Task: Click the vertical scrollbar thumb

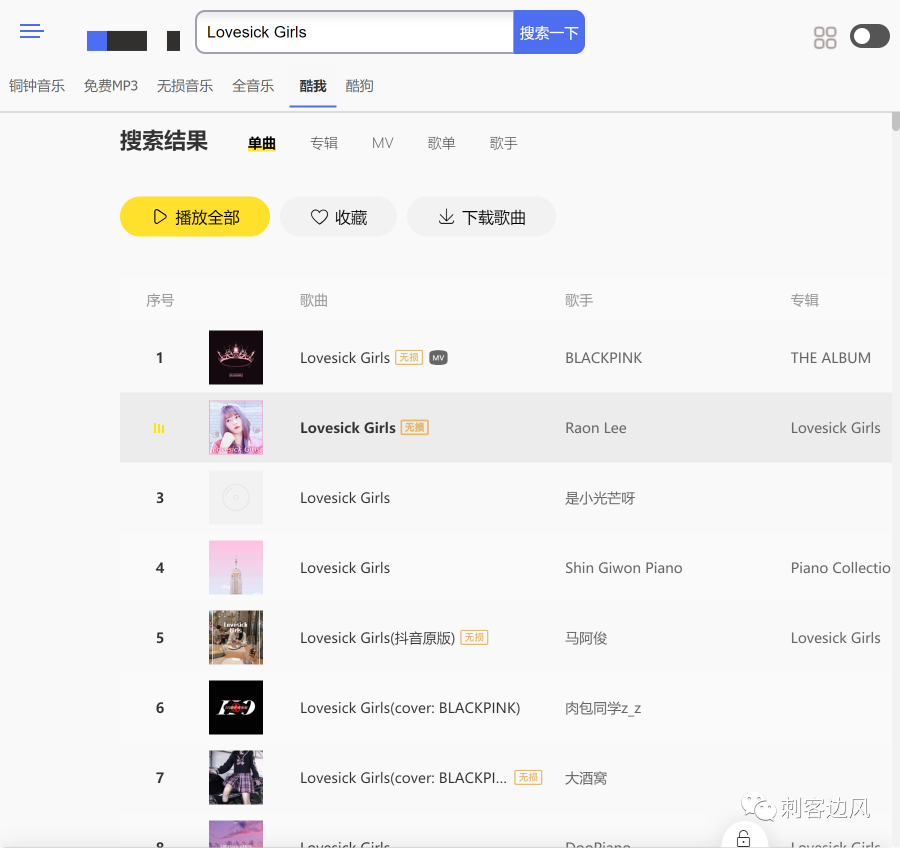Action: click(895, 122)
